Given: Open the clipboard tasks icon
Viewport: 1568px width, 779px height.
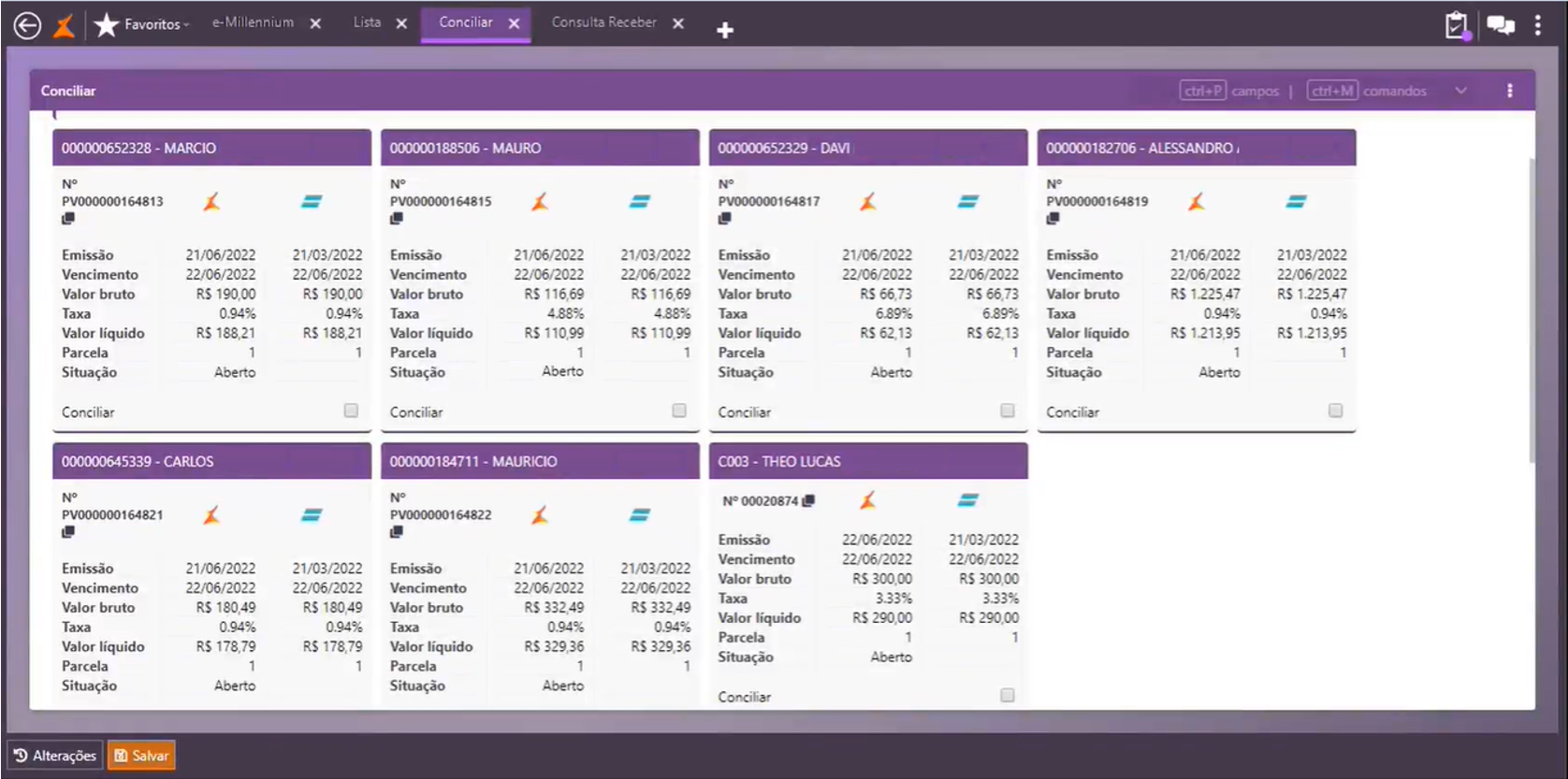Looking at the screenshot, I should pos(1457,25).
